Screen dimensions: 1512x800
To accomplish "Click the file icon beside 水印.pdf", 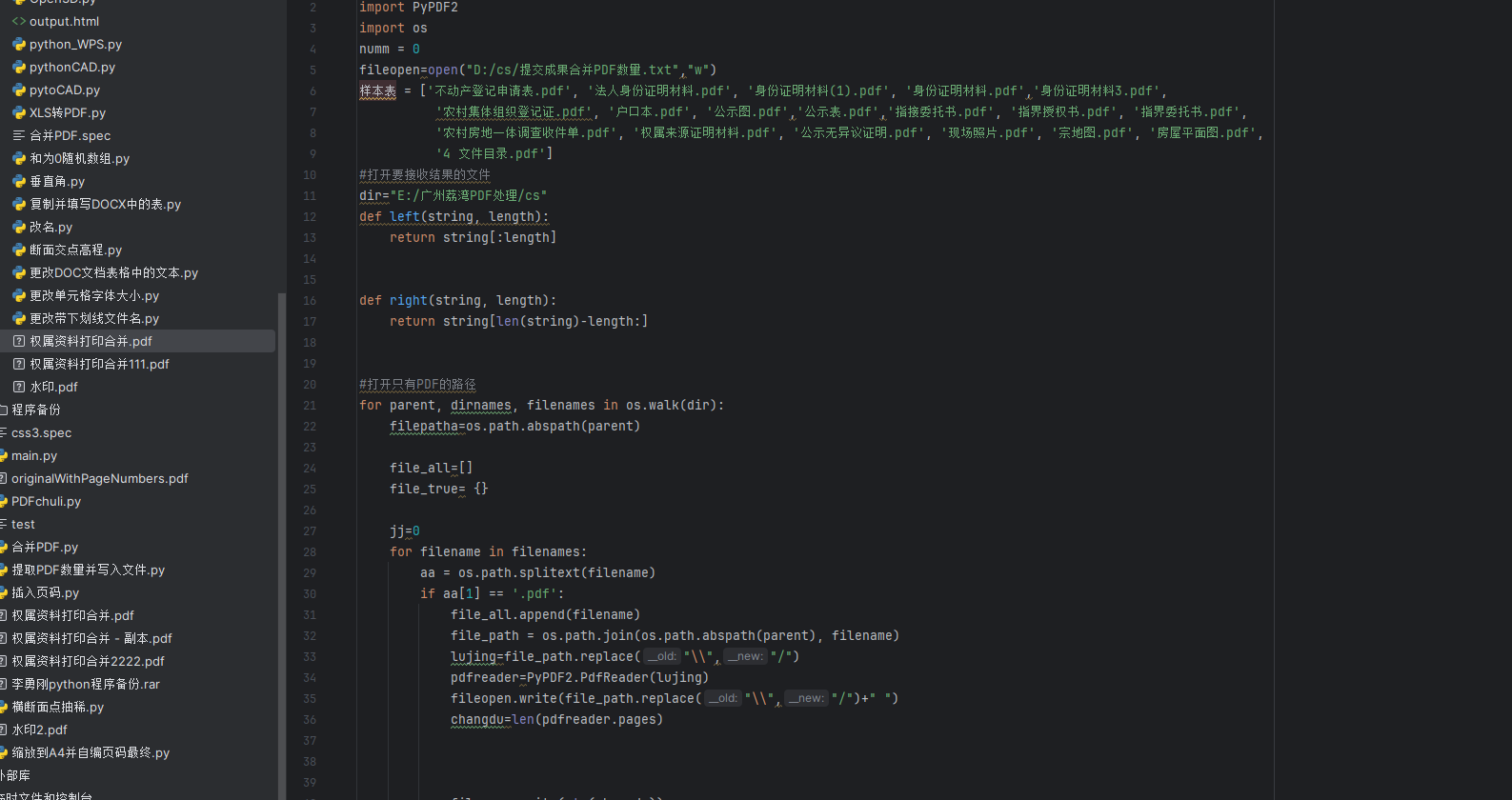I will click(19, 387).
